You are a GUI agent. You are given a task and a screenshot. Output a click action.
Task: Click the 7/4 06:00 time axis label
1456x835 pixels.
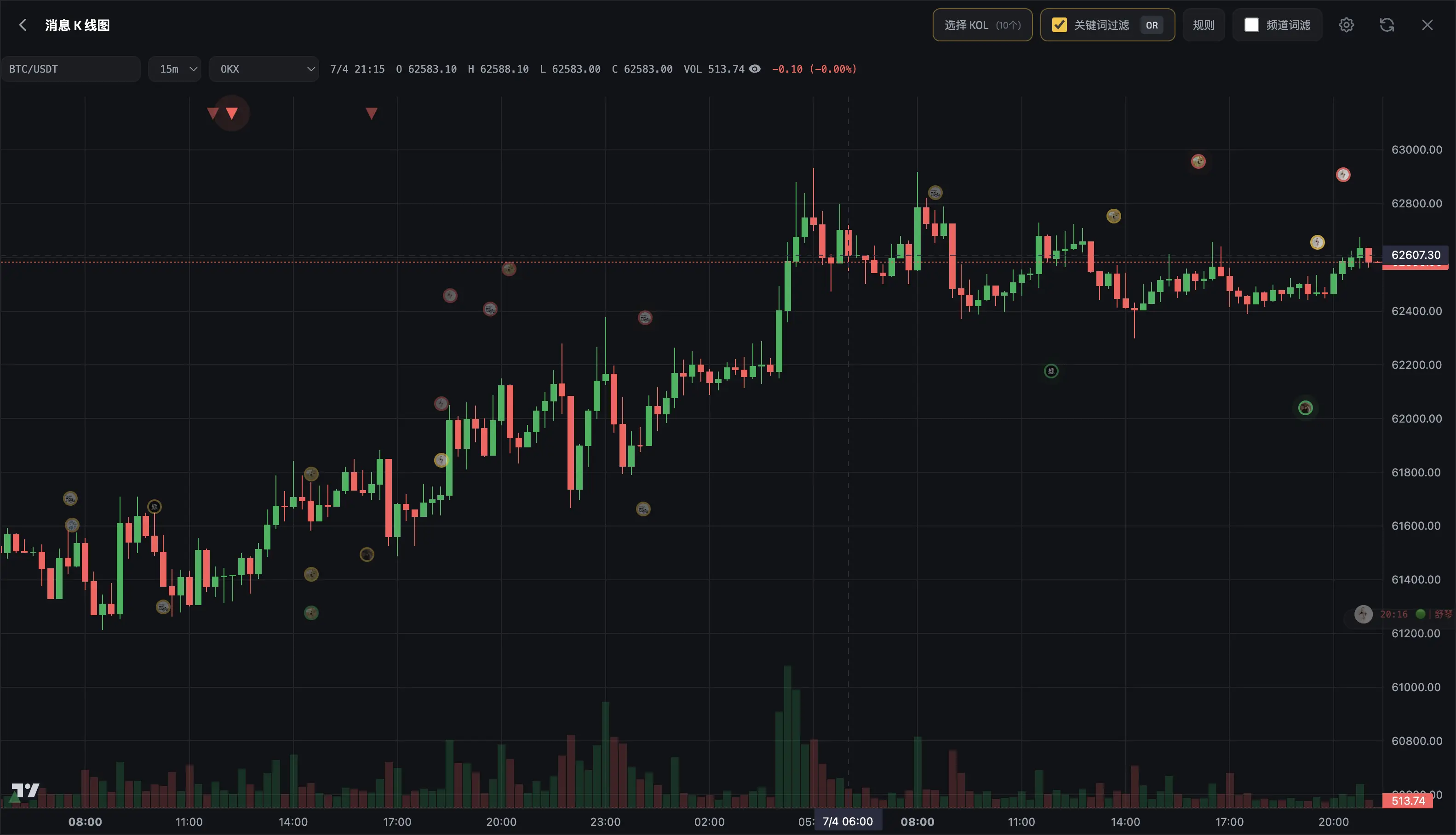(848, 821)
